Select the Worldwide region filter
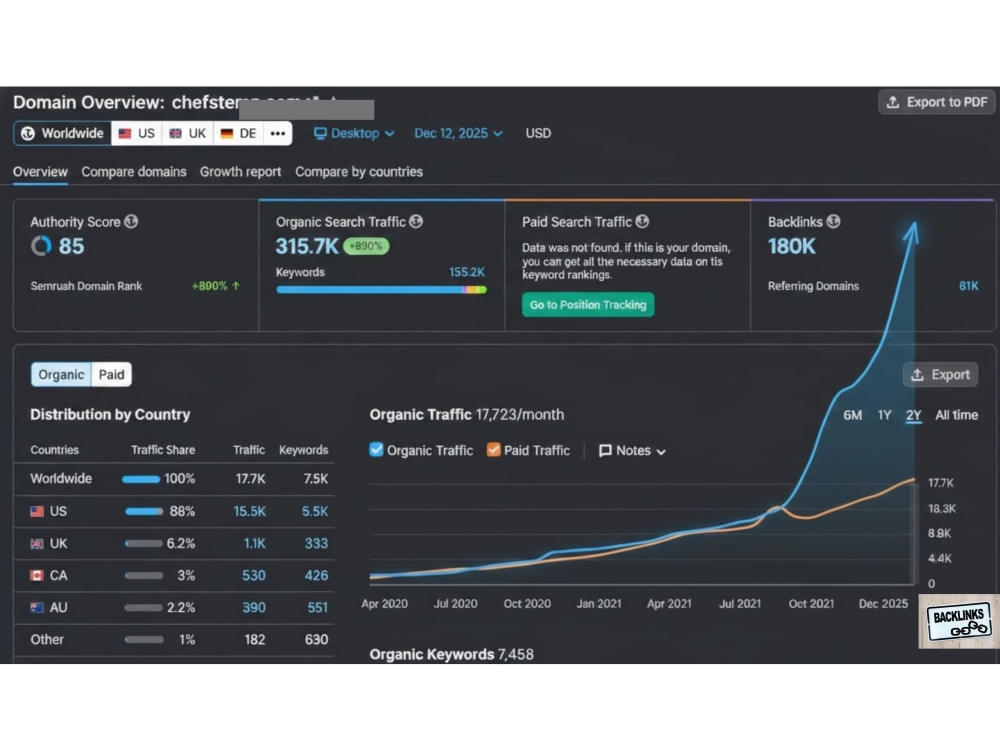The height and width of the screenshot is (750, 1000). point(62,133)
